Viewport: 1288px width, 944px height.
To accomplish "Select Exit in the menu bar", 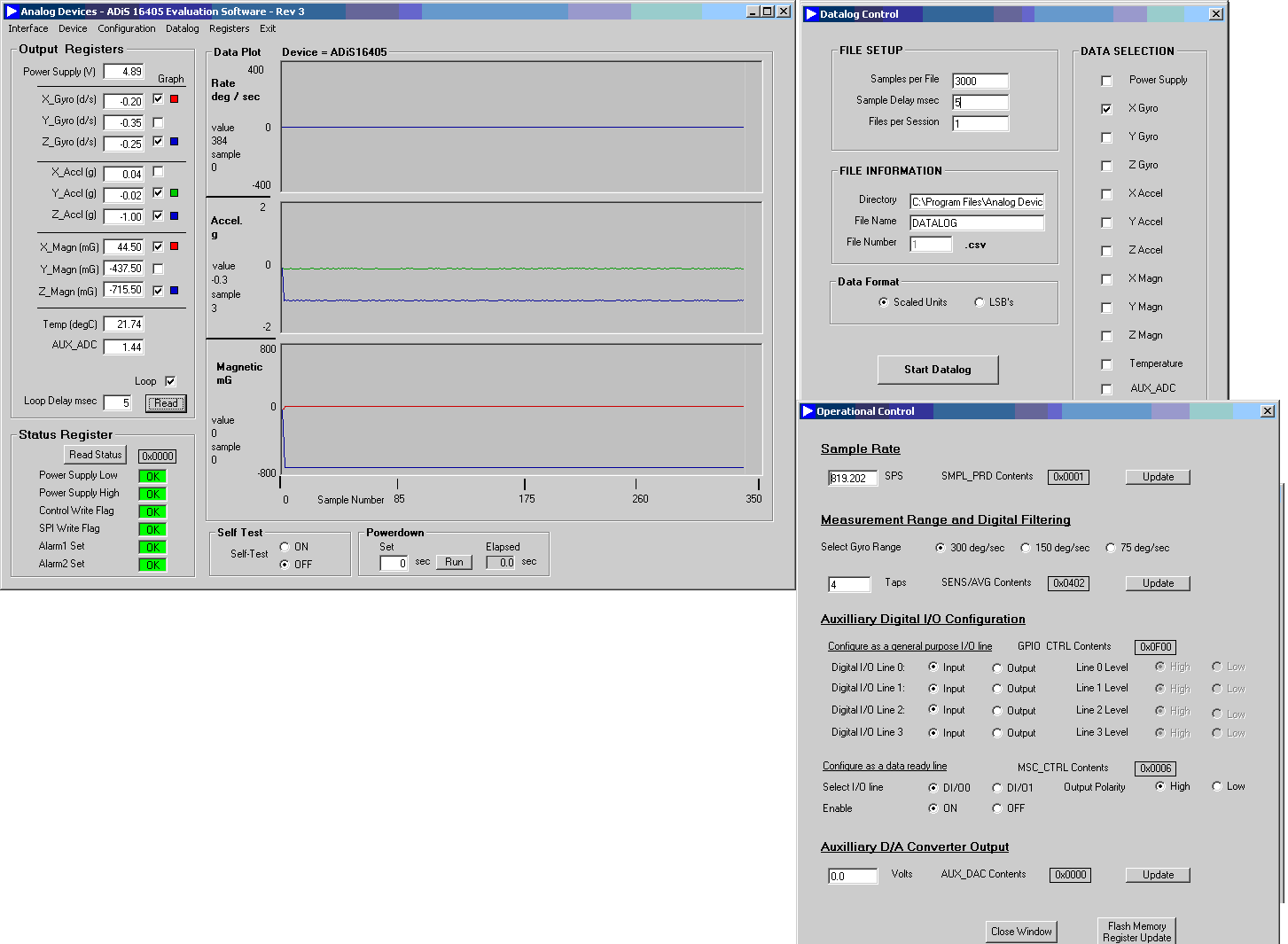I will 268,28.
